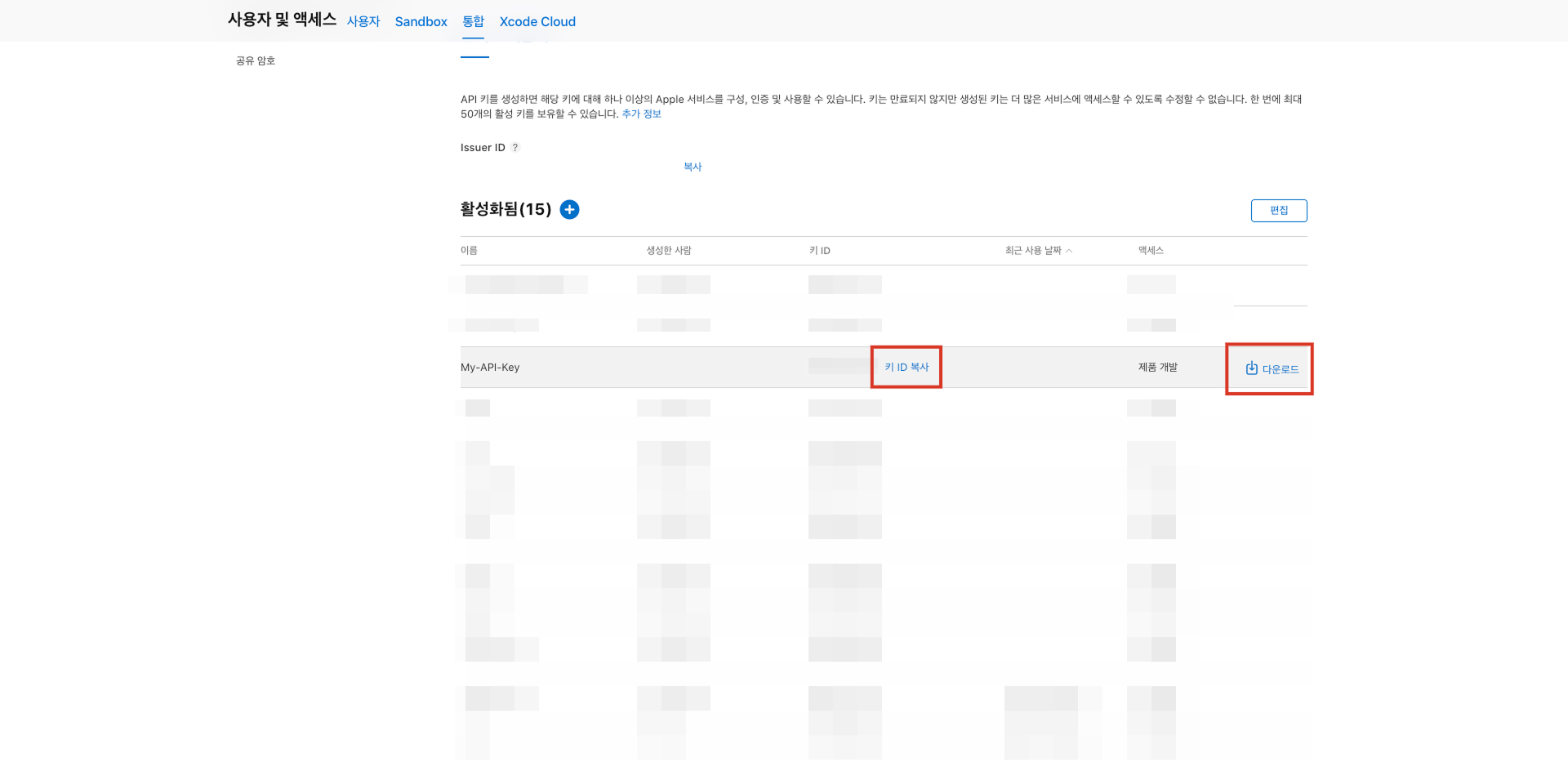Click the 생성한 사람 column header
Image resolution: width=1568 pixels, height=763 pixels.
[x=669, y=251]
